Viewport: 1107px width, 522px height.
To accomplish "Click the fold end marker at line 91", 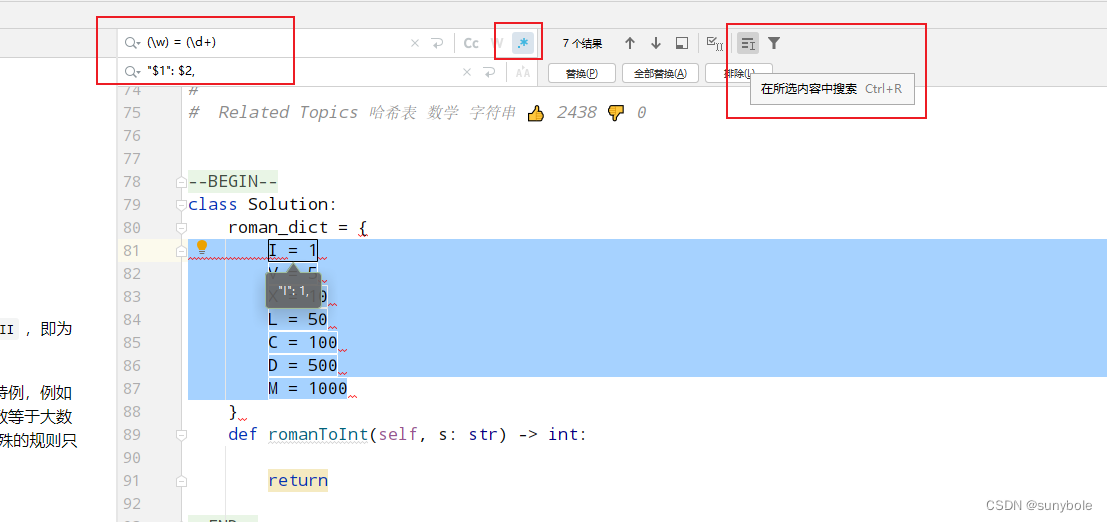I will tap(181, 480).
